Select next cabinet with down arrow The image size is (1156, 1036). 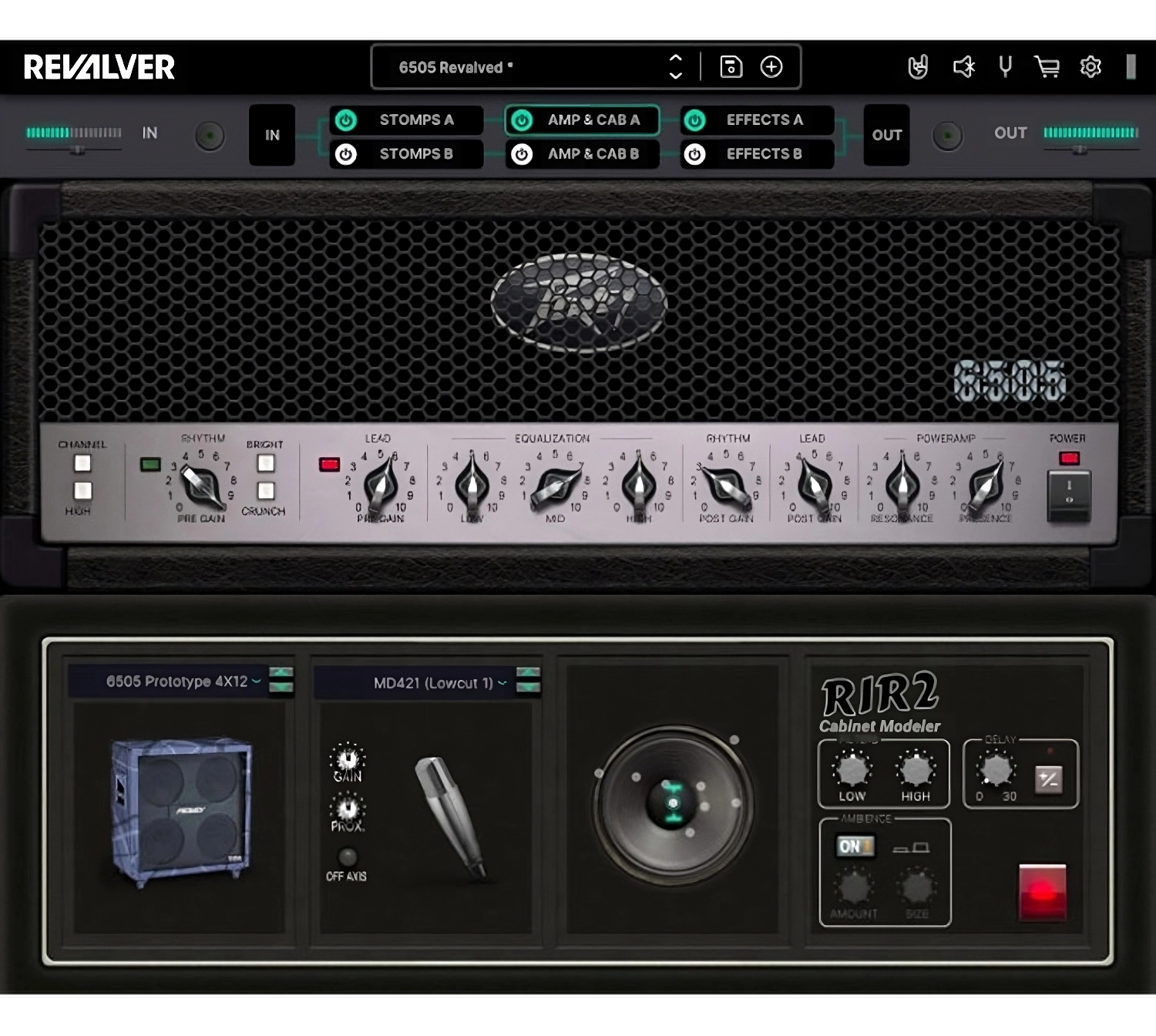click(x=281, y=688)
